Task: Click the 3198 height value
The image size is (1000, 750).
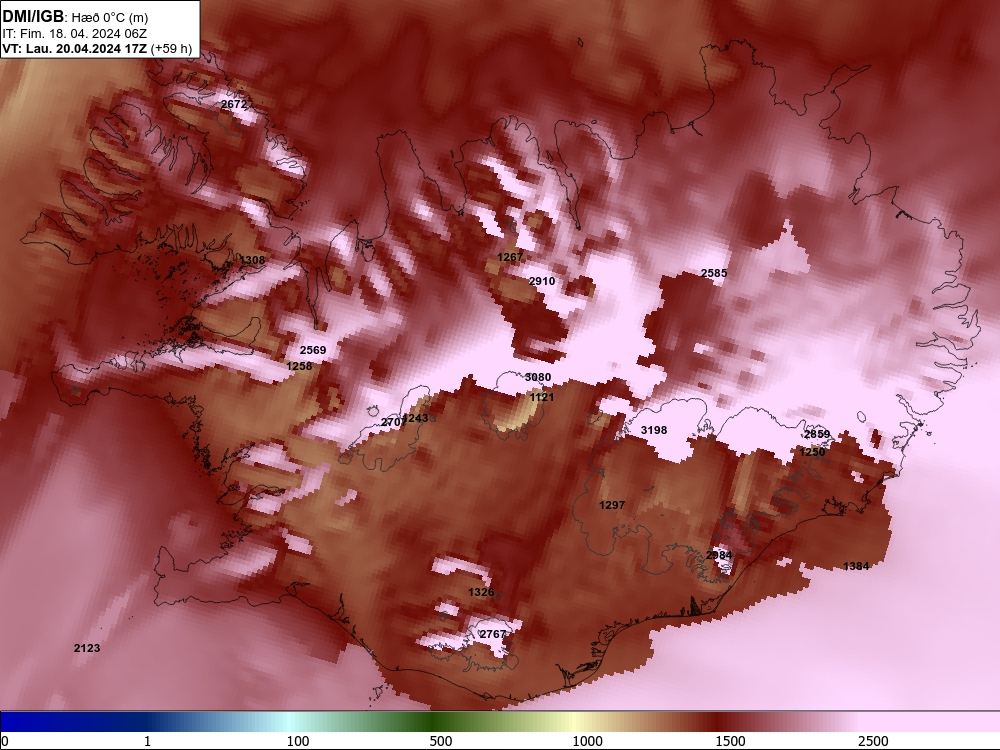Action: [x=654, y=430]
